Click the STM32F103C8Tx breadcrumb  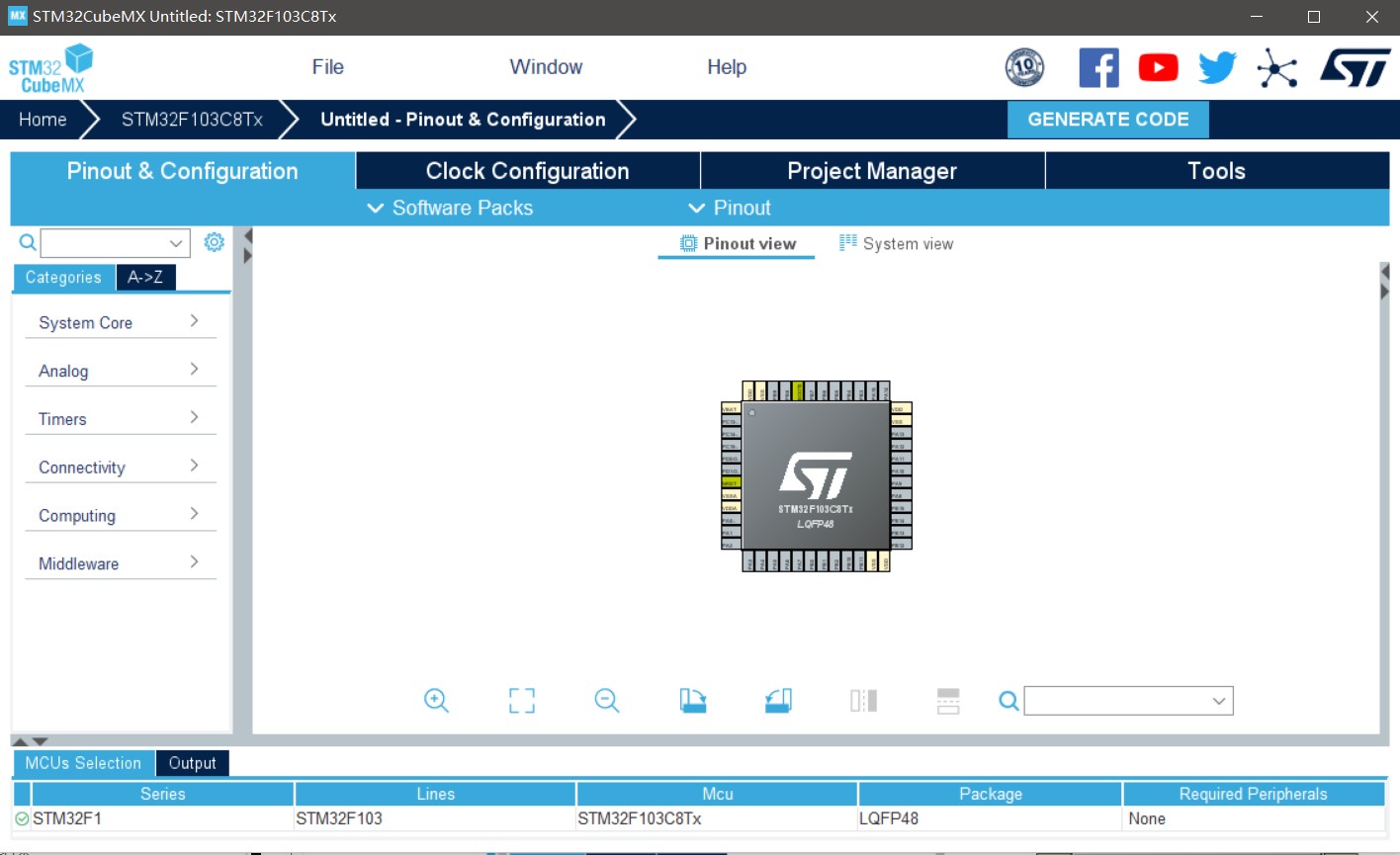(192, 120)
